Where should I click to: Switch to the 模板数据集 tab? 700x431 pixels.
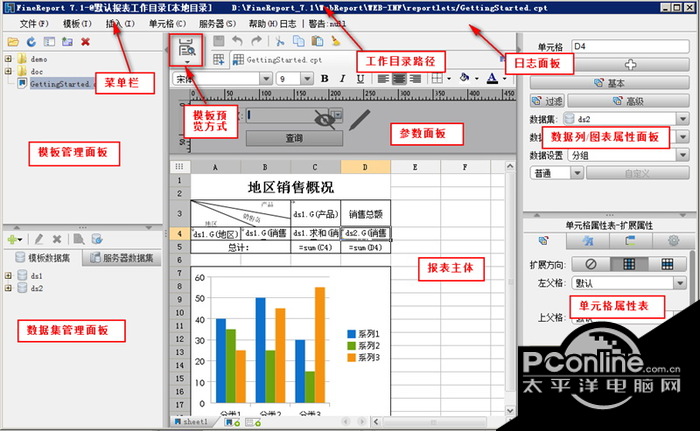43,258
